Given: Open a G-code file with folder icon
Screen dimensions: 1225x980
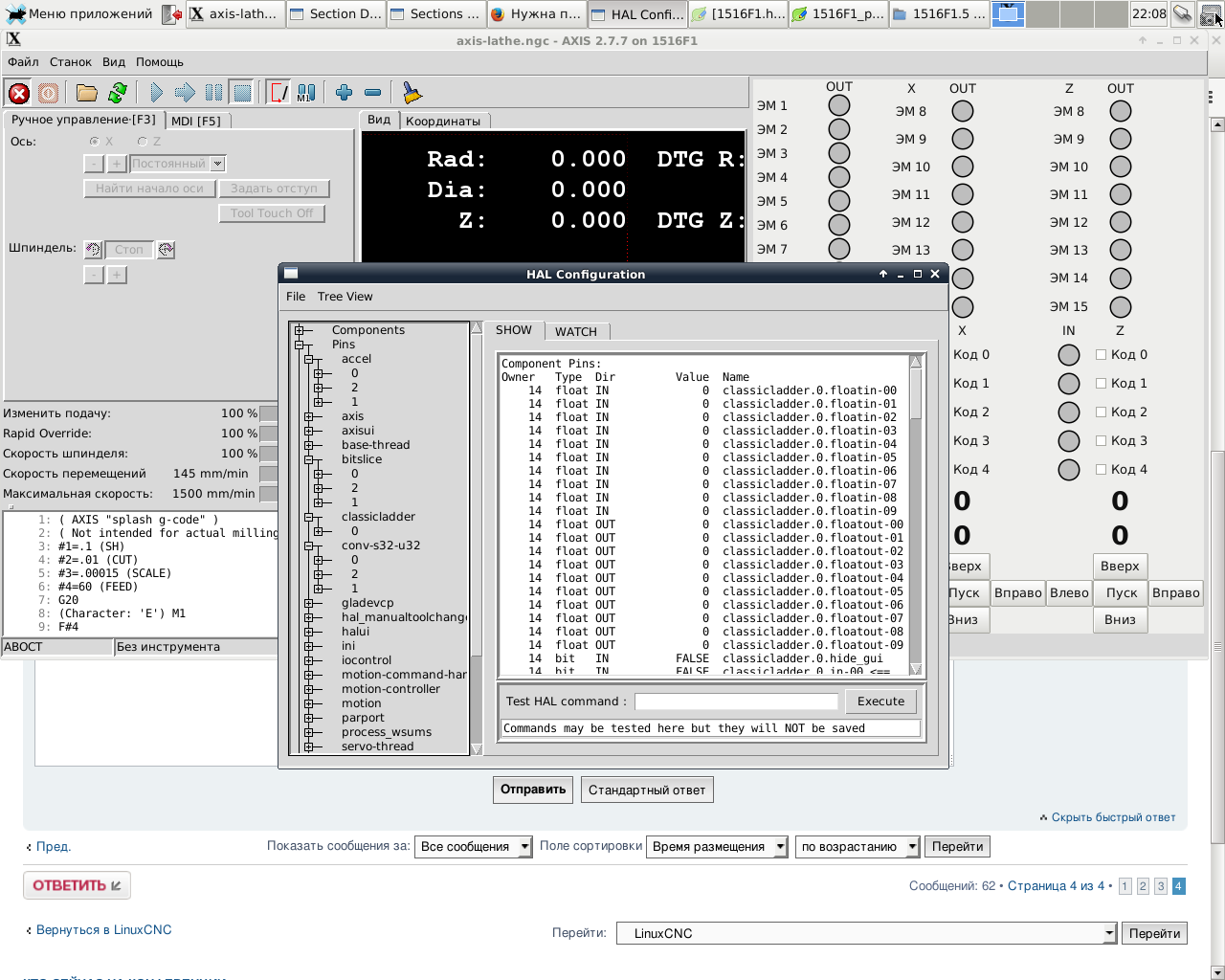Looking at the screenshot, I should (x=87, y=93).
